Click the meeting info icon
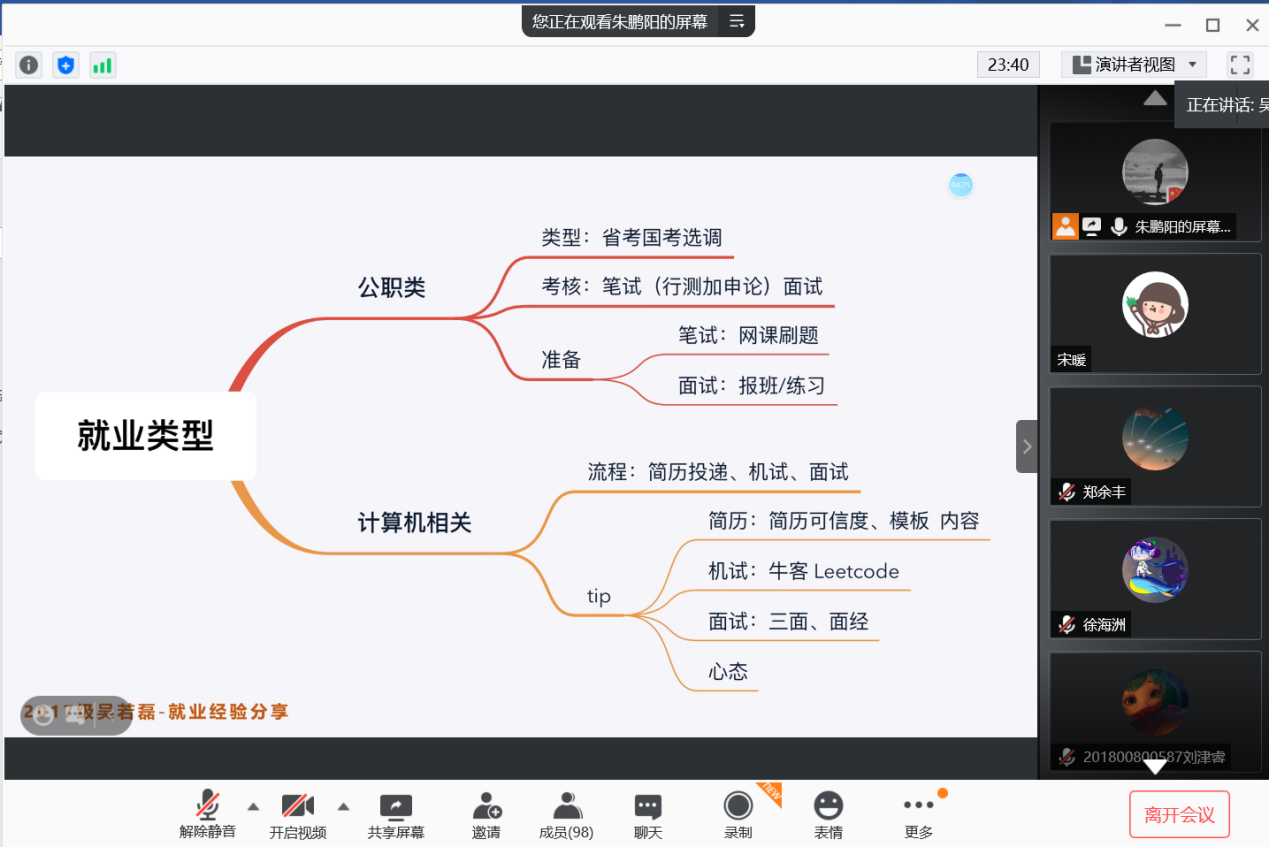The height and width of the screenshot is (847, 1269). 29,65
